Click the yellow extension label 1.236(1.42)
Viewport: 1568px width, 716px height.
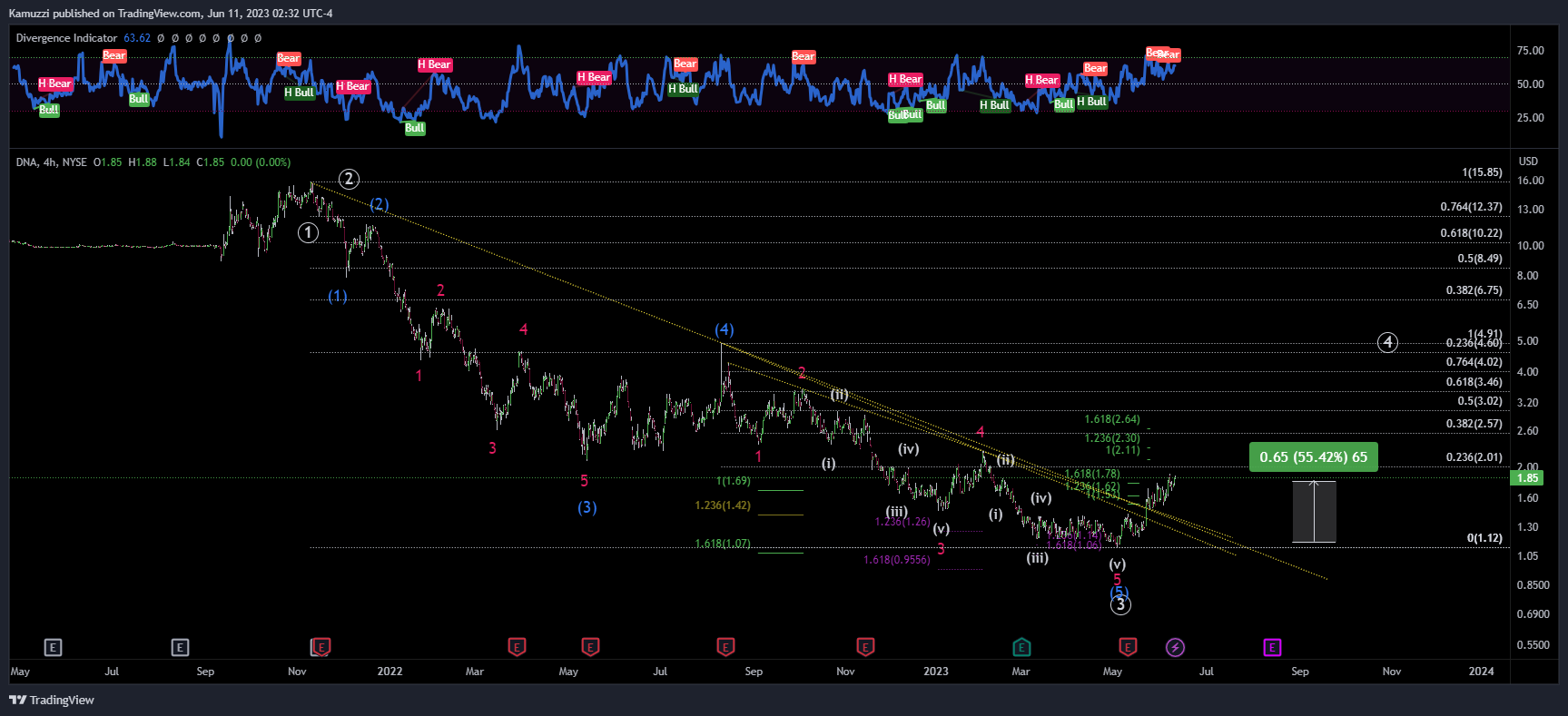pos(723,505)
